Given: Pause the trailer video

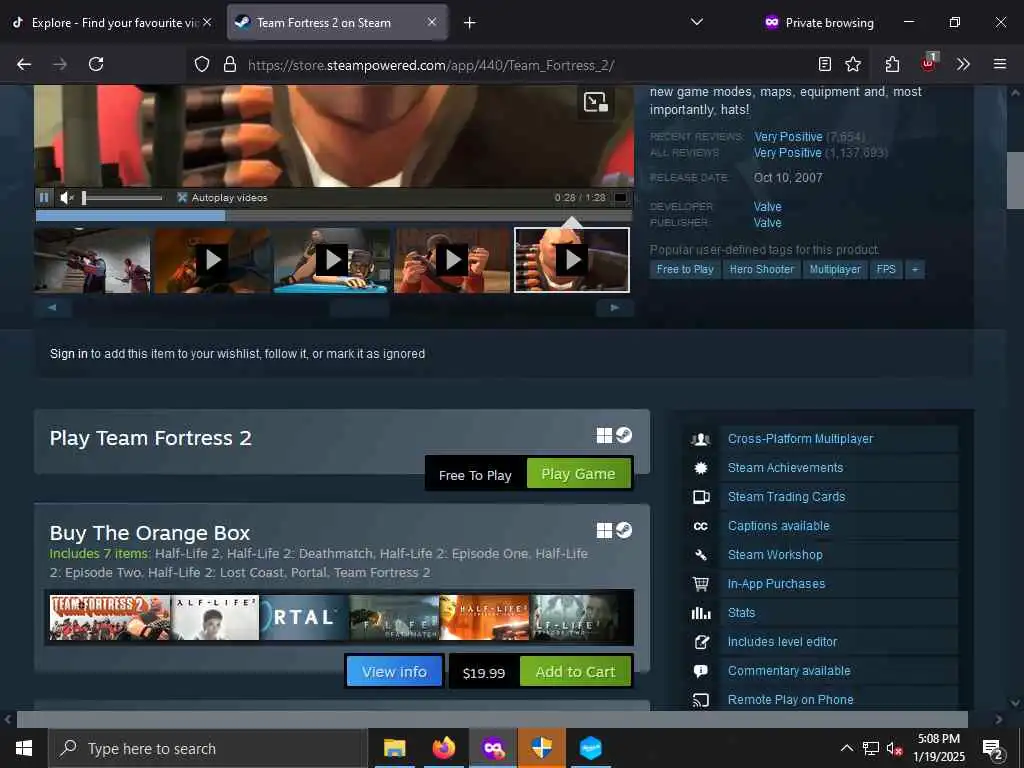Looking at the screenshot, I should (x=44, y=197).
